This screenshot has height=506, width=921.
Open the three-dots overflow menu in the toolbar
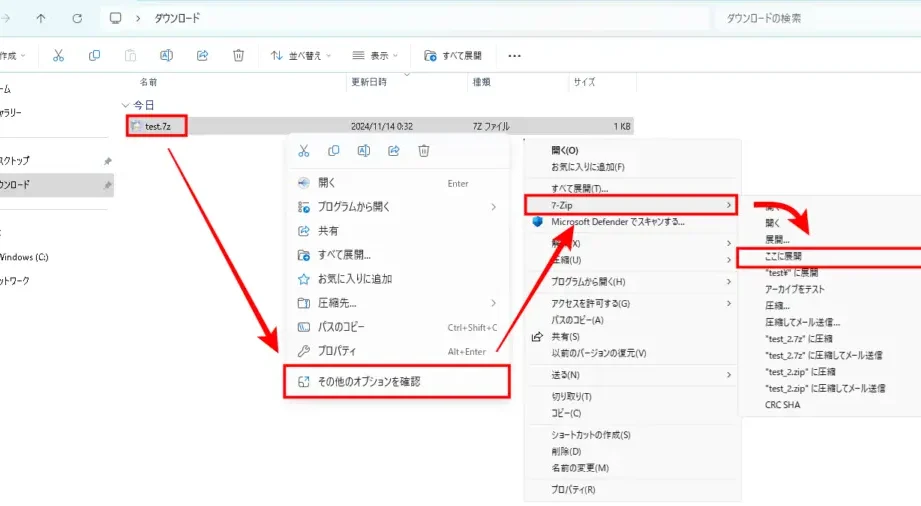click(x=514, y=56)
